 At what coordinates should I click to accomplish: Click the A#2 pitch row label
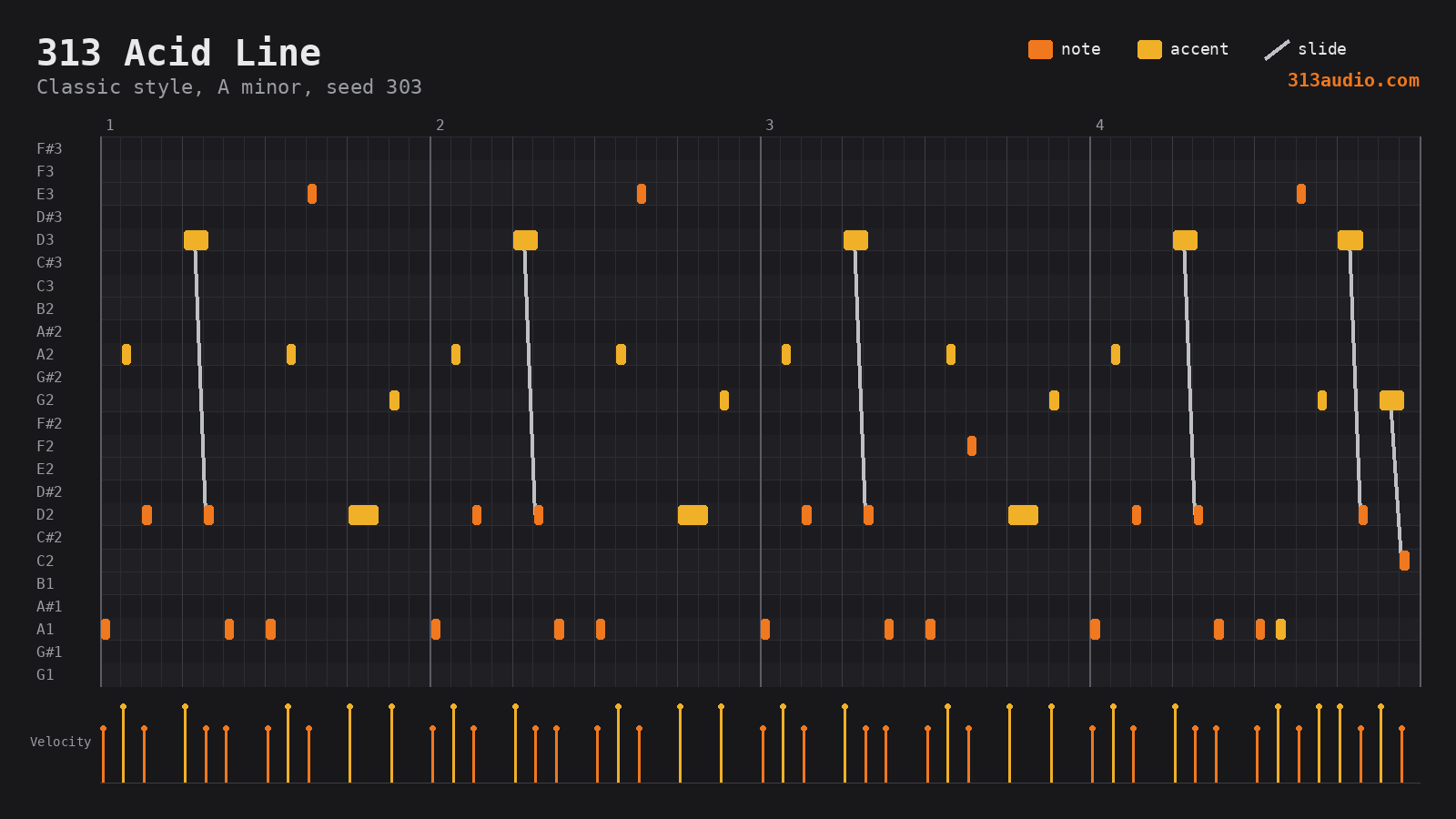point(49,331)
